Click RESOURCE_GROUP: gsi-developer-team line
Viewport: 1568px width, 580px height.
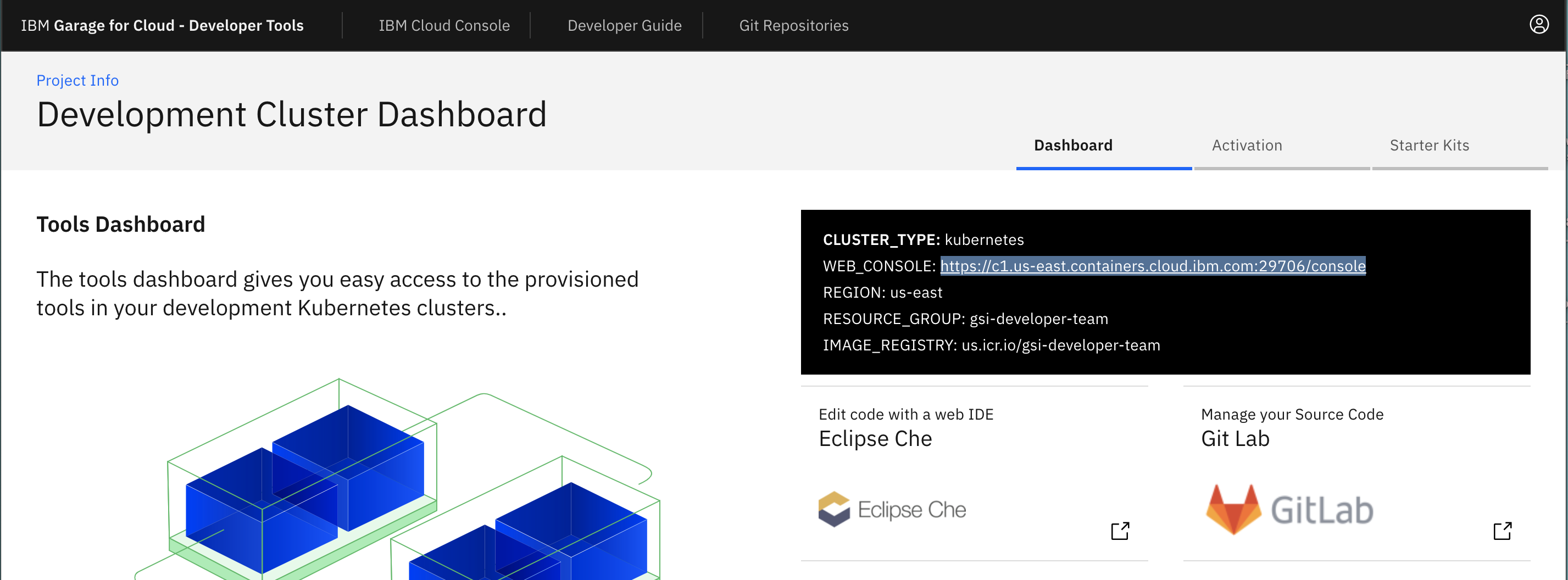(x=965, y=319)
